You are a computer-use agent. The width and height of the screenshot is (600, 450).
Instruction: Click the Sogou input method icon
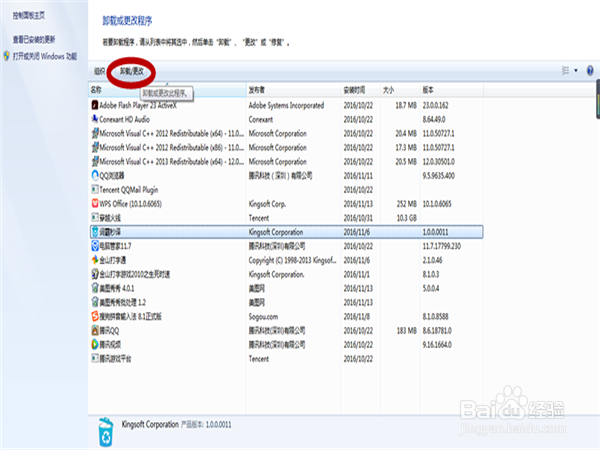tap(95, 316)
